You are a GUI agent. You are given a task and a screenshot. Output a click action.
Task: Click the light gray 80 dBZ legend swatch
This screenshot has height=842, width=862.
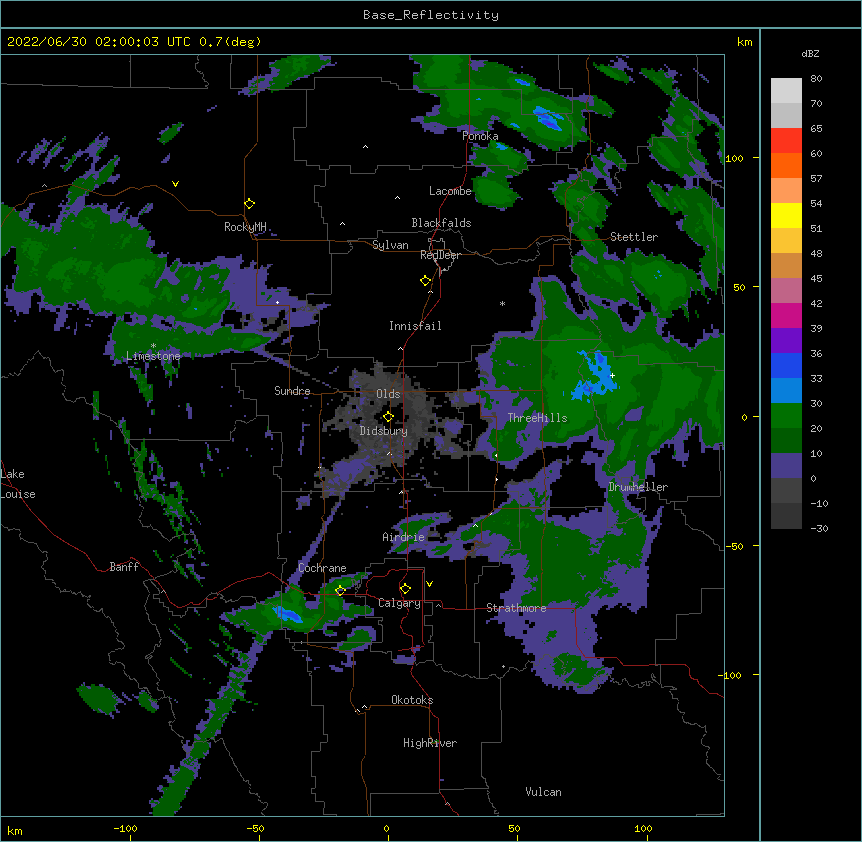point(786,90)
